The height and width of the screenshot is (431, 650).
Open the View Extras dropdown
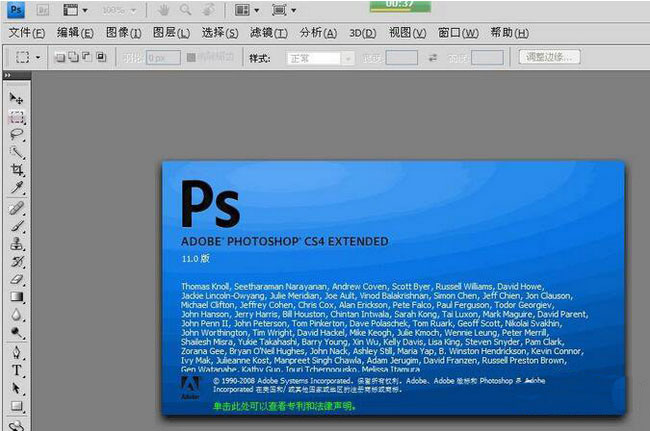(75, 10)
